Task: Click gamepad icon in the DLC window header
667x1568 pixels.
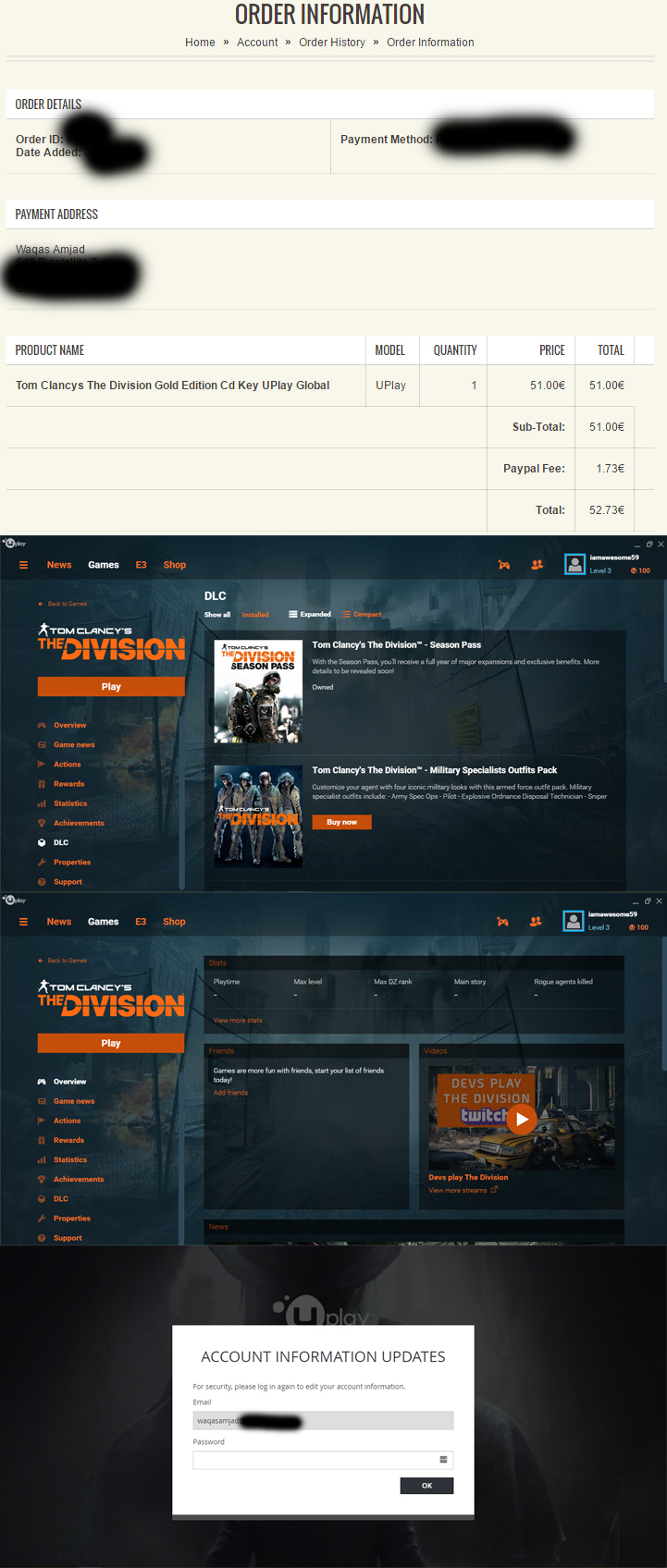Action: [x=504, y=565]
